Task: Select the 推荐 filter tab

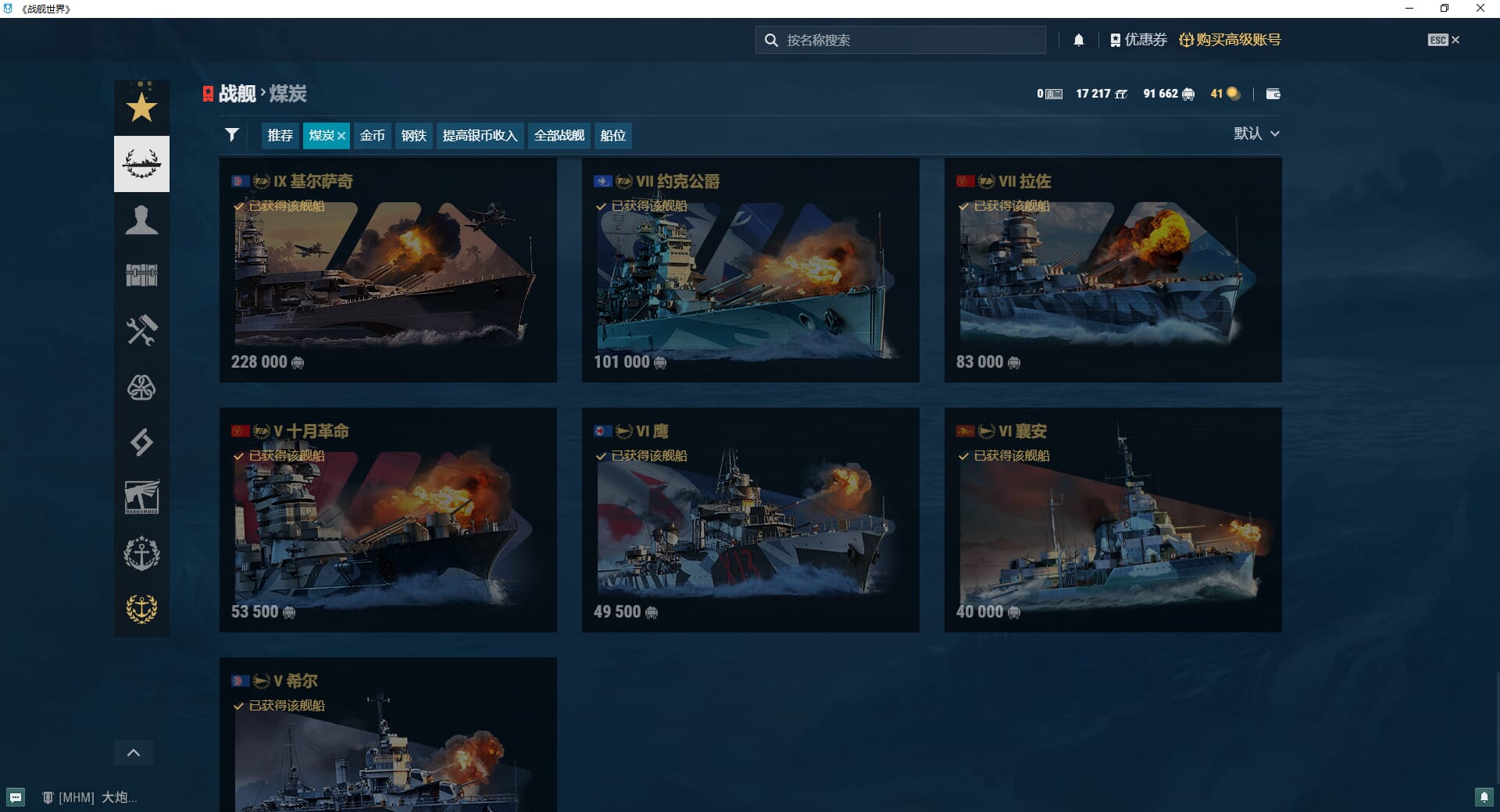Action: [280, 136]
